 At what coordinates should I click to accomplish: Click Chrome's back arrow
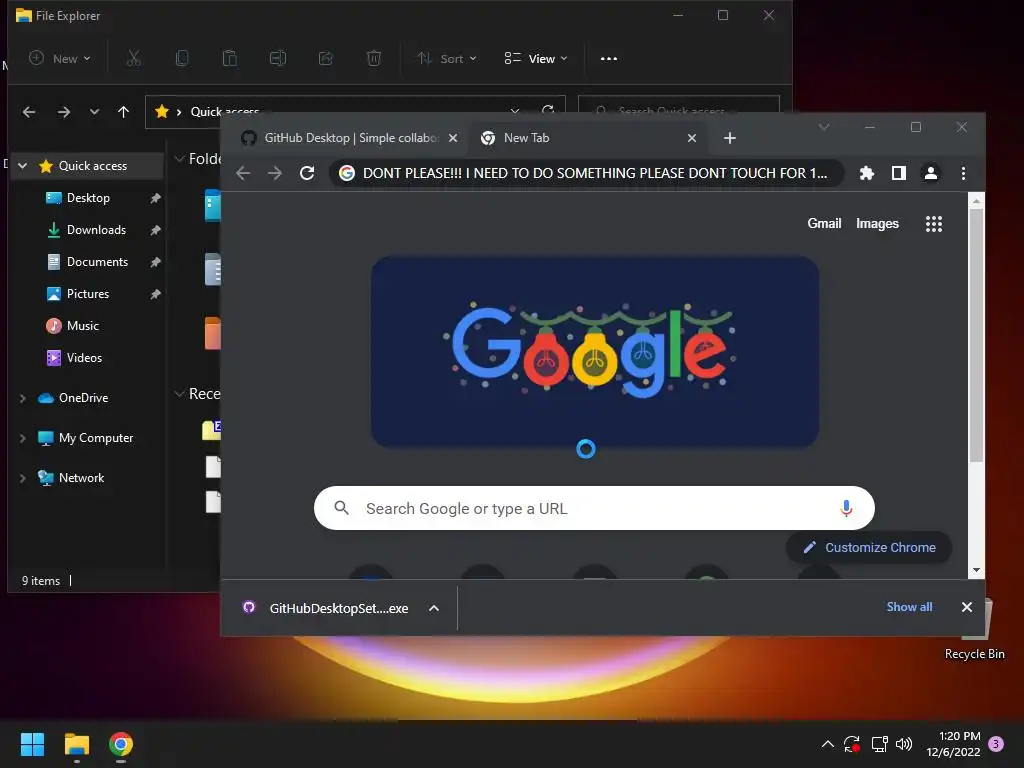(243, 173)
